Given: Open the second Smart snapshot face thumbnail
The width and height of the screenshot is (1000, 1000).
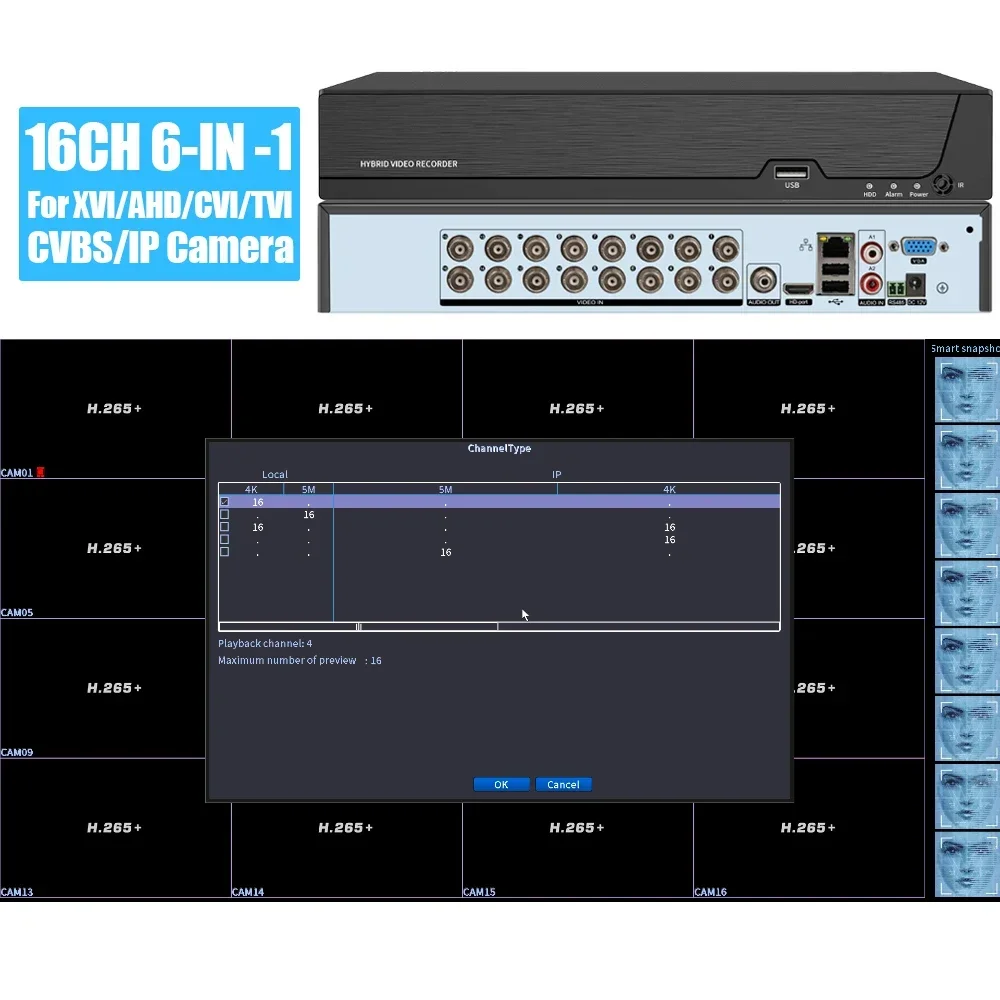Looking at the screenshot, I should [x=967, y=457].
